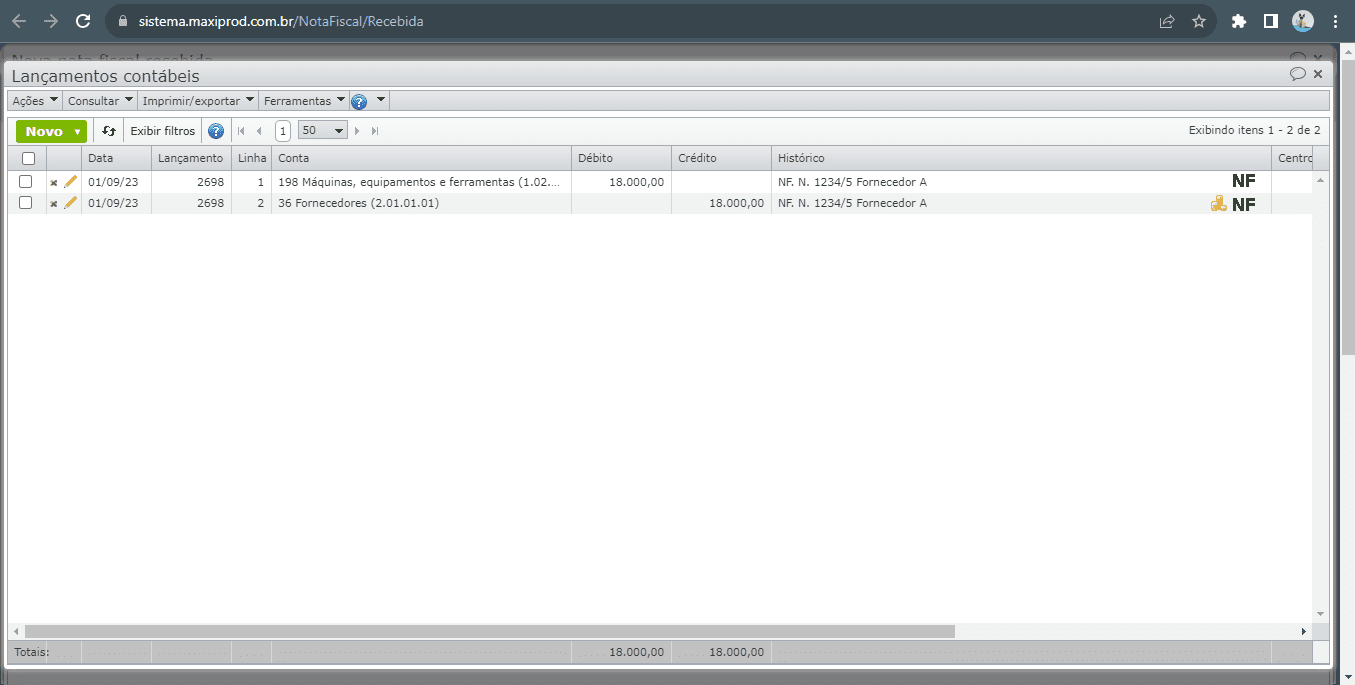Viewport: 1355px width, 685px height.
Task: Reload the browser page
Action: [x=83, y=21]
